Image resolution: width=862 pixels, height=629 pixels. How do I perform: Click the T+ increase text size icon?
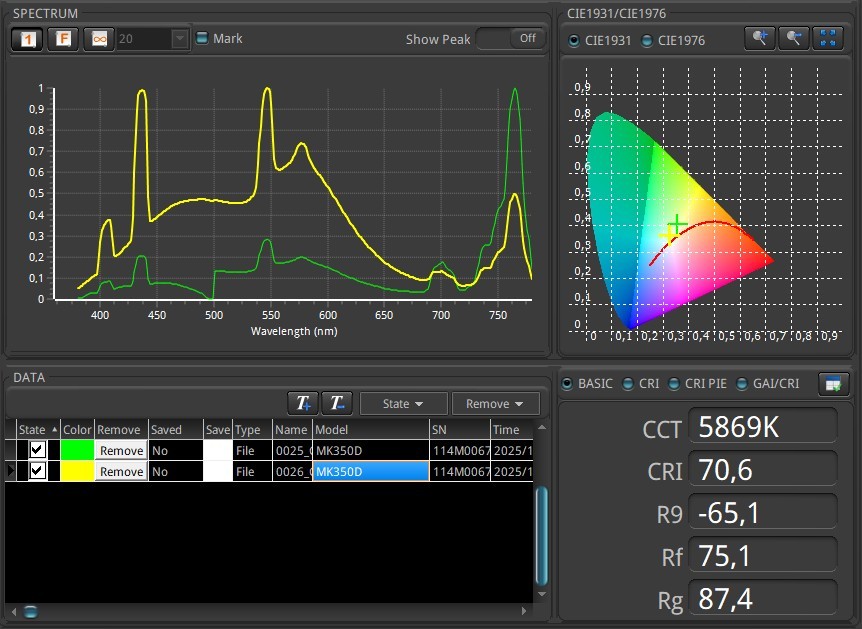tap(303, 403)
